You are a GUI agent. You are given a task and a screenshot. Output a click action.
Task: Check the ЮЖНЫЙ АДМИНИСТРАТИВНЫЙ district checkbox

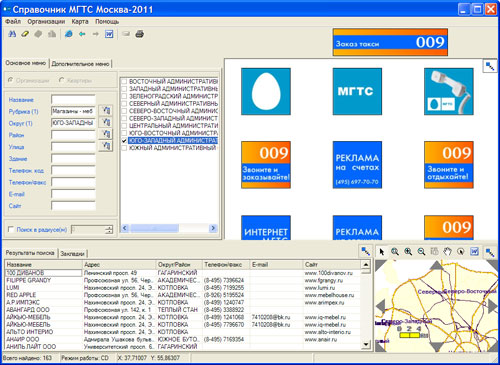(x=124, y=148)
